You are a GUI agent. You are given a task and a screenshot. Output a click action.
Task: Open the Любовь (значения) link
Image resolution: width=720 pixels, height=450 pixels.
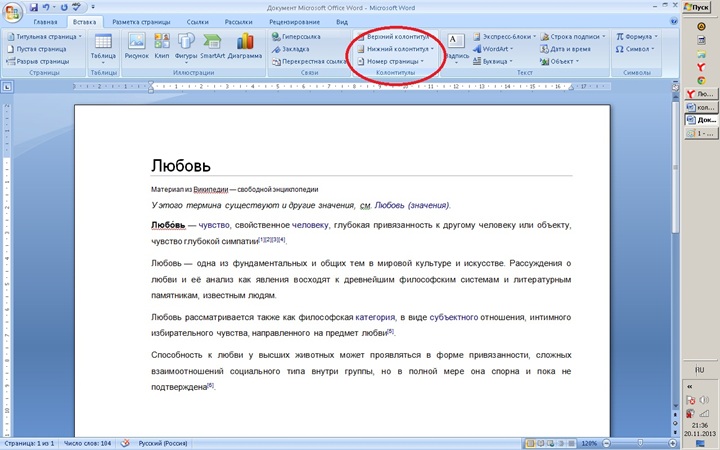412,205
